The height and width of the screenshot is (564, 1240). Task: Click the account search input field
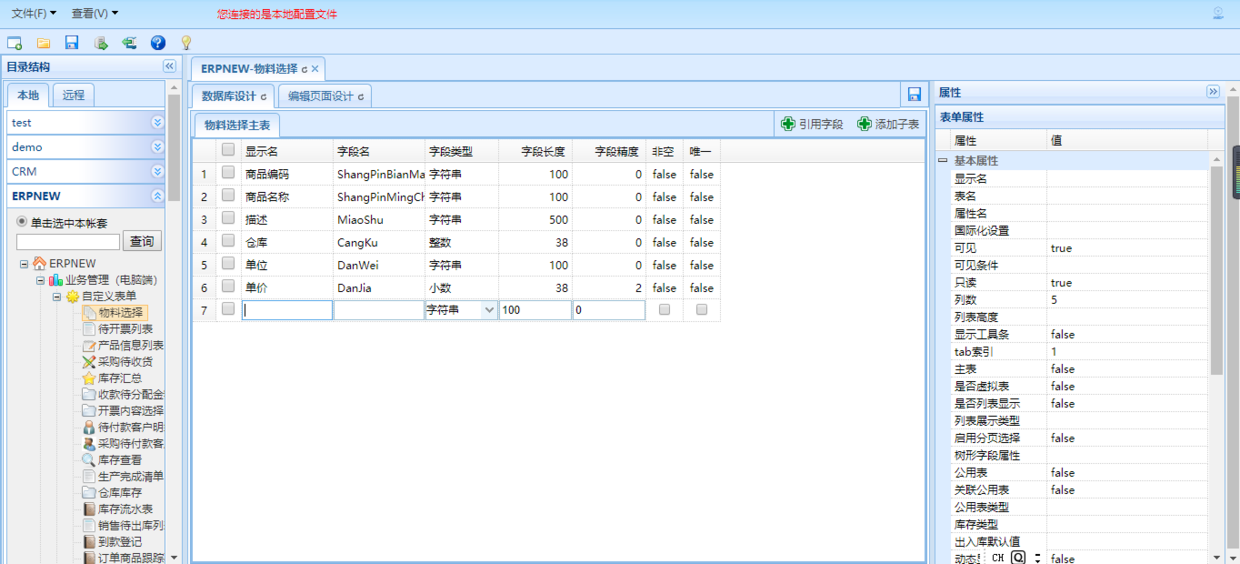click(68, 242)
